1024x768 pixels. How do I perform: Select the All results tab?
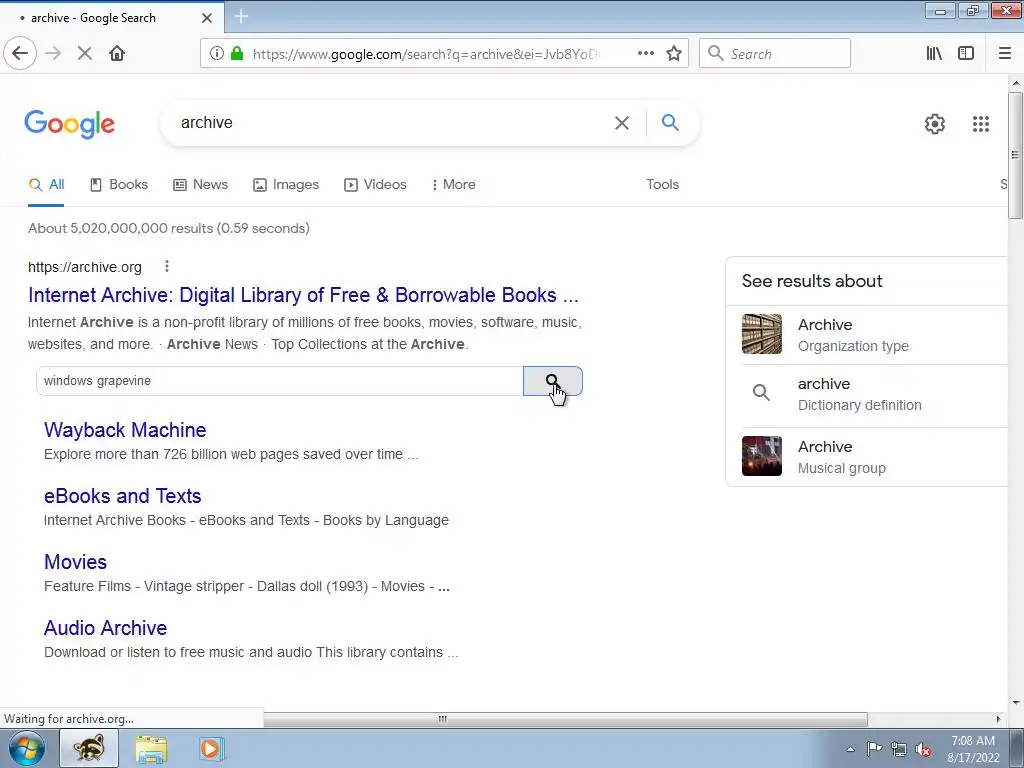pyautogui.click(x=46, y=185)
